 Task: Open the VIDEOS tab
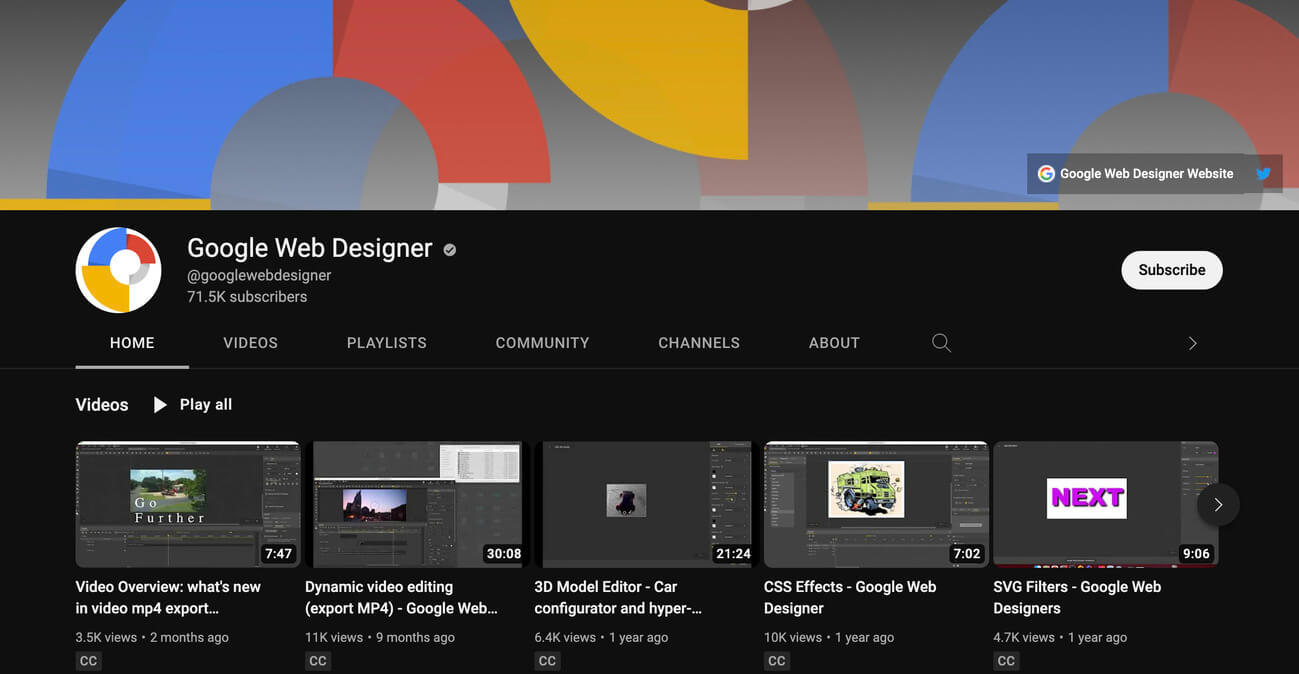251,343
